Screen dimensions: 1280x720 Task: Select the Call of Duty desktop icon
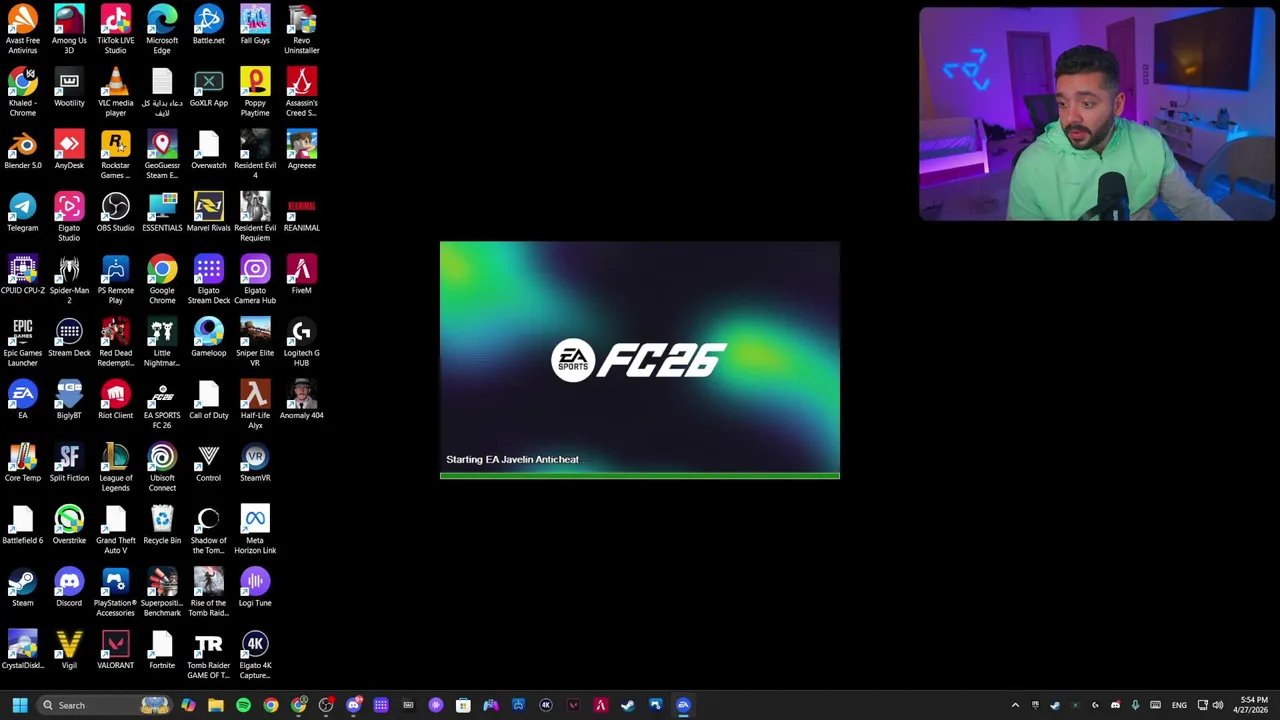(208, 400)
